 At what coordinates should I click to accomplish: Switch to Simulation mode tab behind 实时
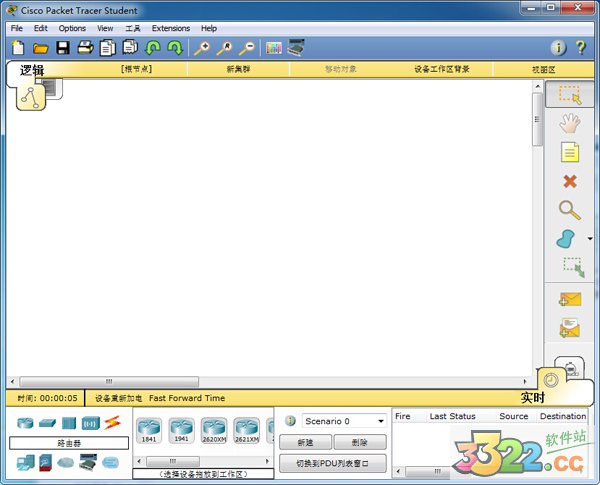pos(570,368)
